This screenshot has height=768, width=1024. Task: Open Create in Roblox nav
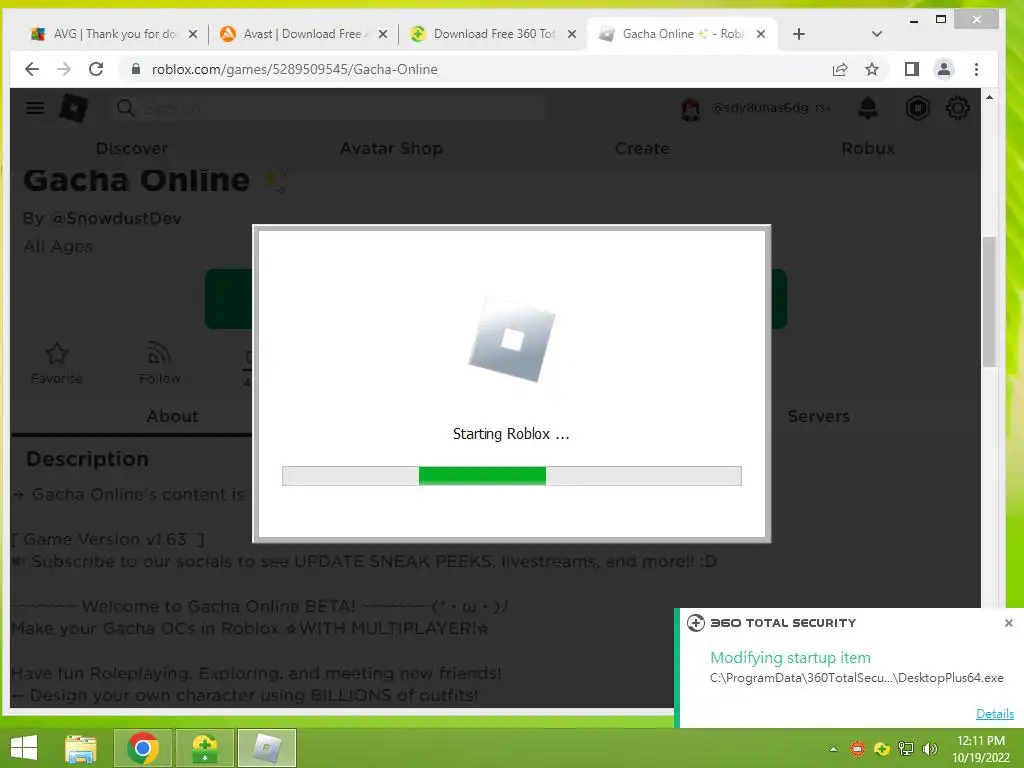click(x=642, y=148)
